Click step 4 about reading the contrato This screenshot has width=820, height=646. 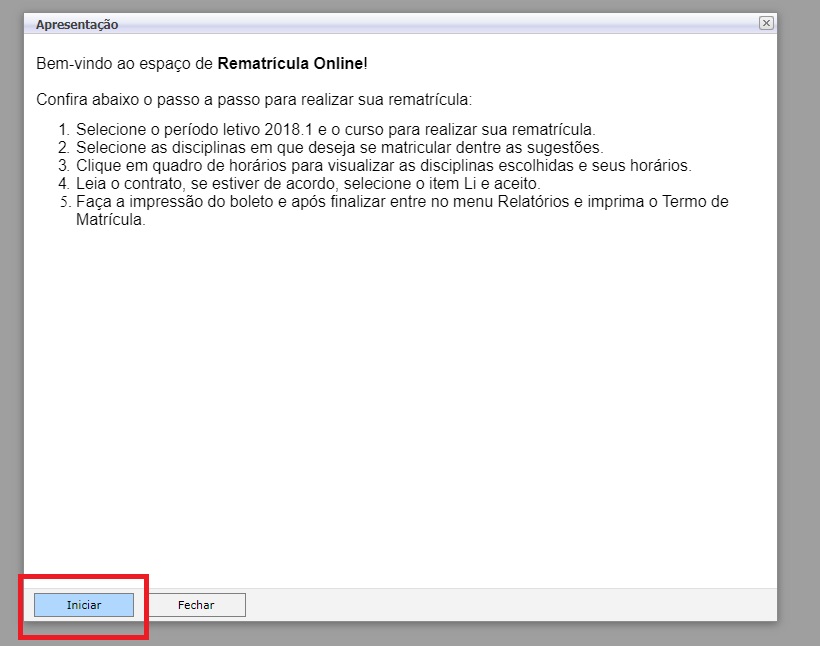(308, 184)
